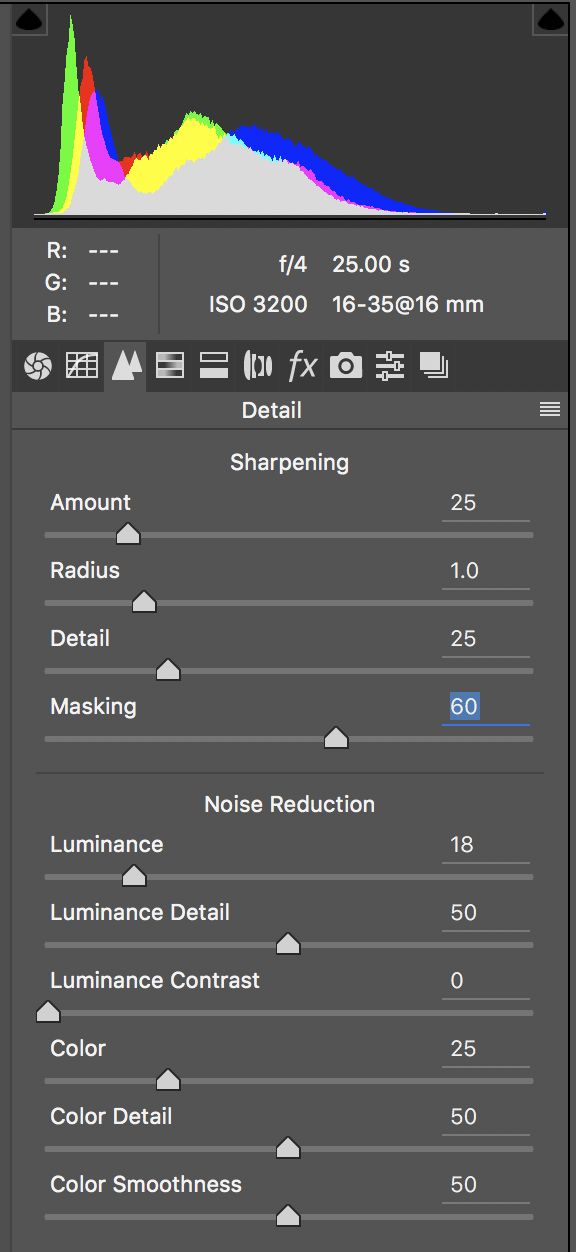This screenshot has height=1252, width=576.
Task: Click the Luminance slider handle
Action: pyautogui.click(x=134, y=877)
